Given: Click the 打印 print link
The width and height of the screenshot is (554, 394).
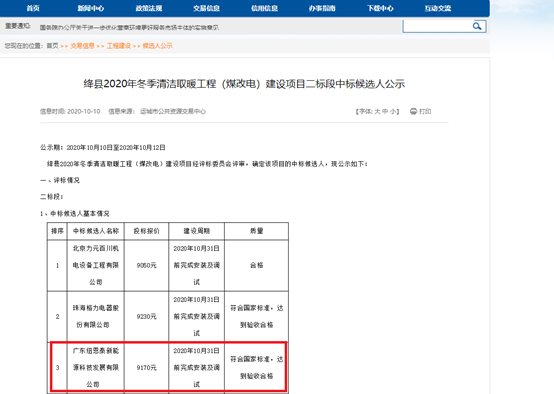Looking at the screenshot, I should tap(425, 112).
